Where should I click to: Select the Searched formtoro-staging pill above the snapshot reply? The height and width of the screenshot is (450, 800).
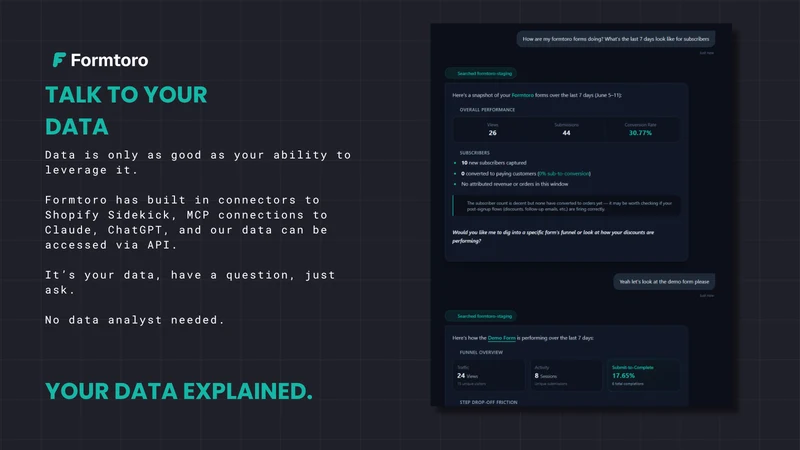tap(481, 73)
